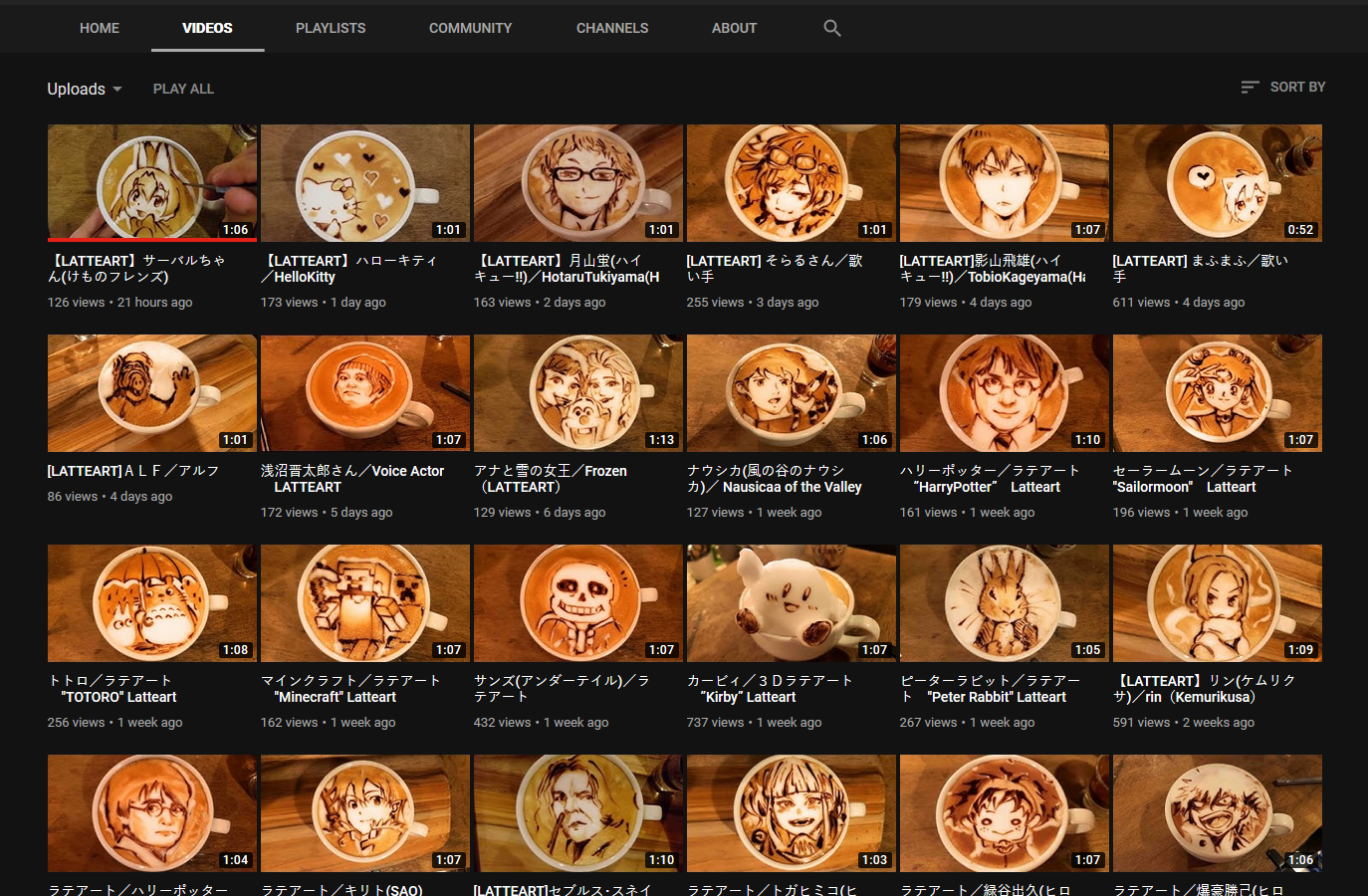Open the Frozen (LATTEART) title link
Screen dimensions: 1368x896
(551, 479)
